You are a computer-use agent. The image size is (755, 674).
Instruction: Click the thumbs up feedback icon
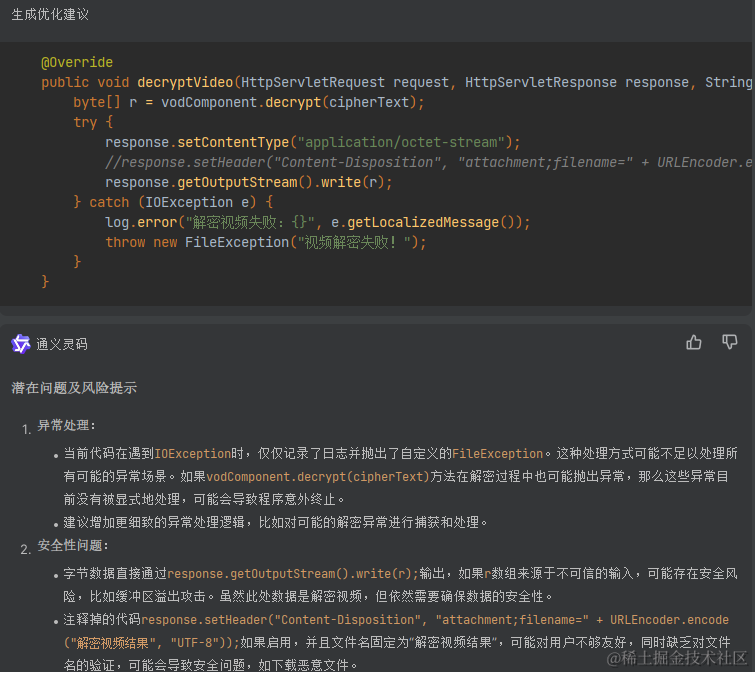point(694,343)
